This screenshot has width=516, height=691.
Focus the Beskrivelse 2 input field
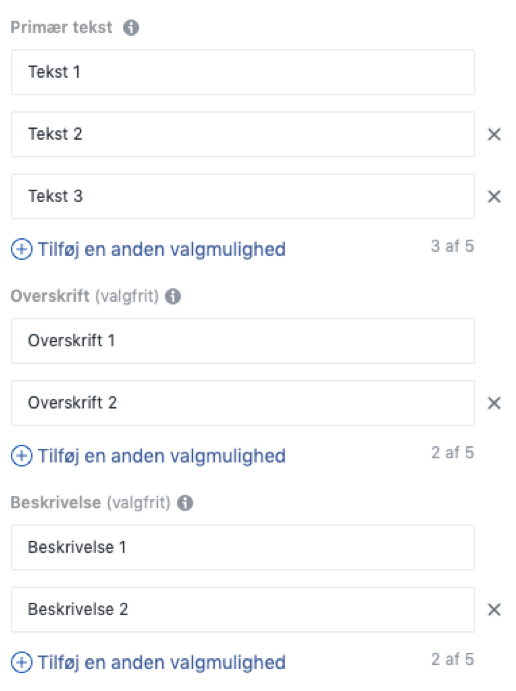[243, 609]
